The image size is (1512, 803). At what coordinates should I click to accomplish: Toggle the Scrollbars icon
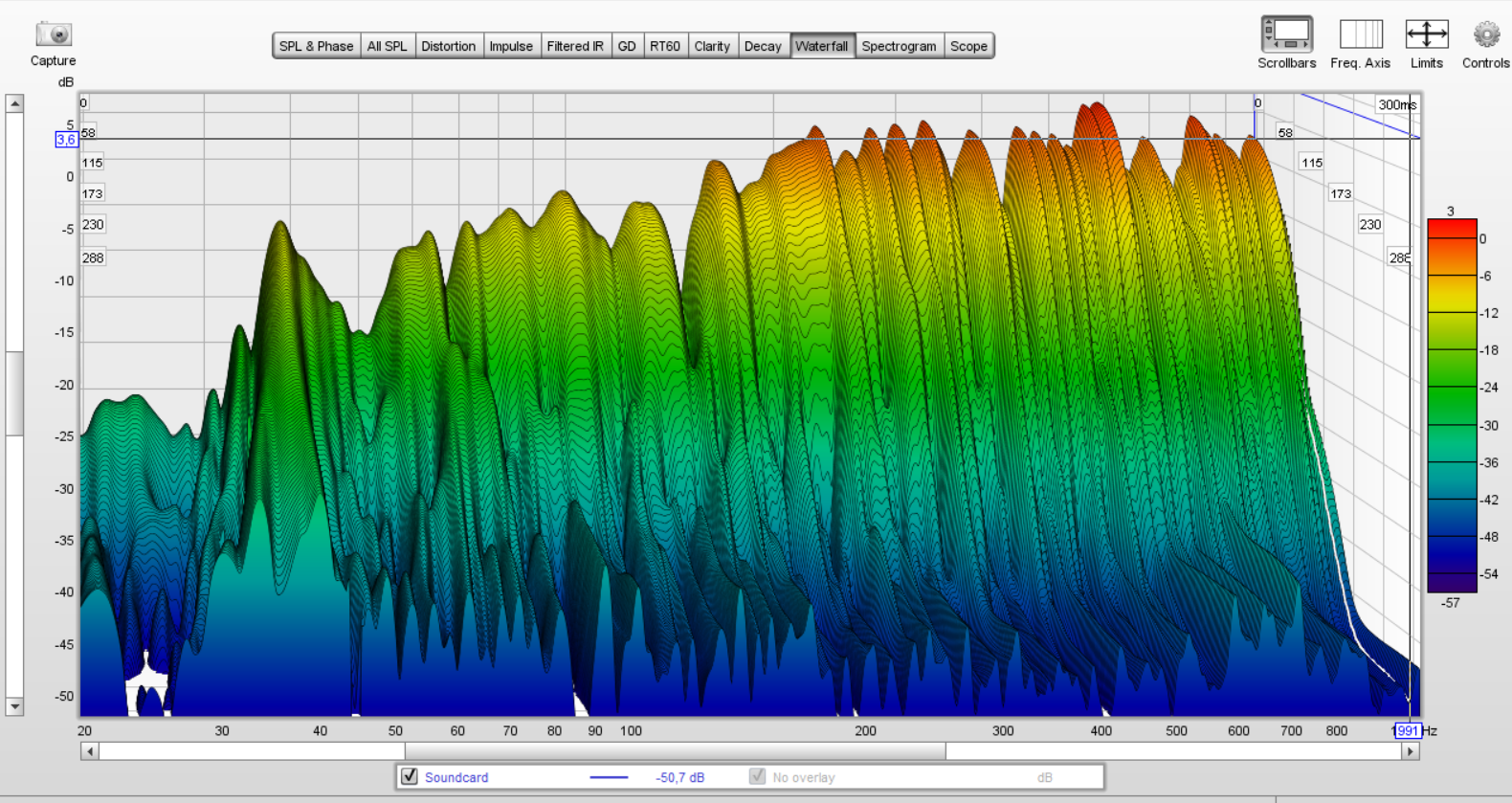tap(1286, 35)
